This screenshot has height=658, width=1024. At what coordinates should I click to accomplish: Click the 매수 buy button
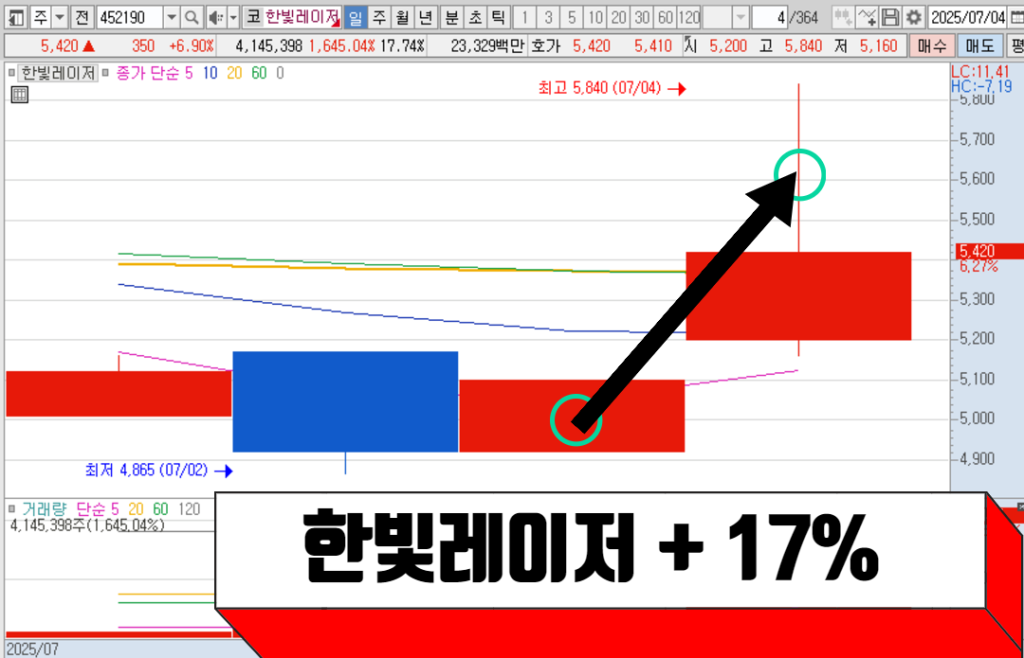[x=931, y=46]
